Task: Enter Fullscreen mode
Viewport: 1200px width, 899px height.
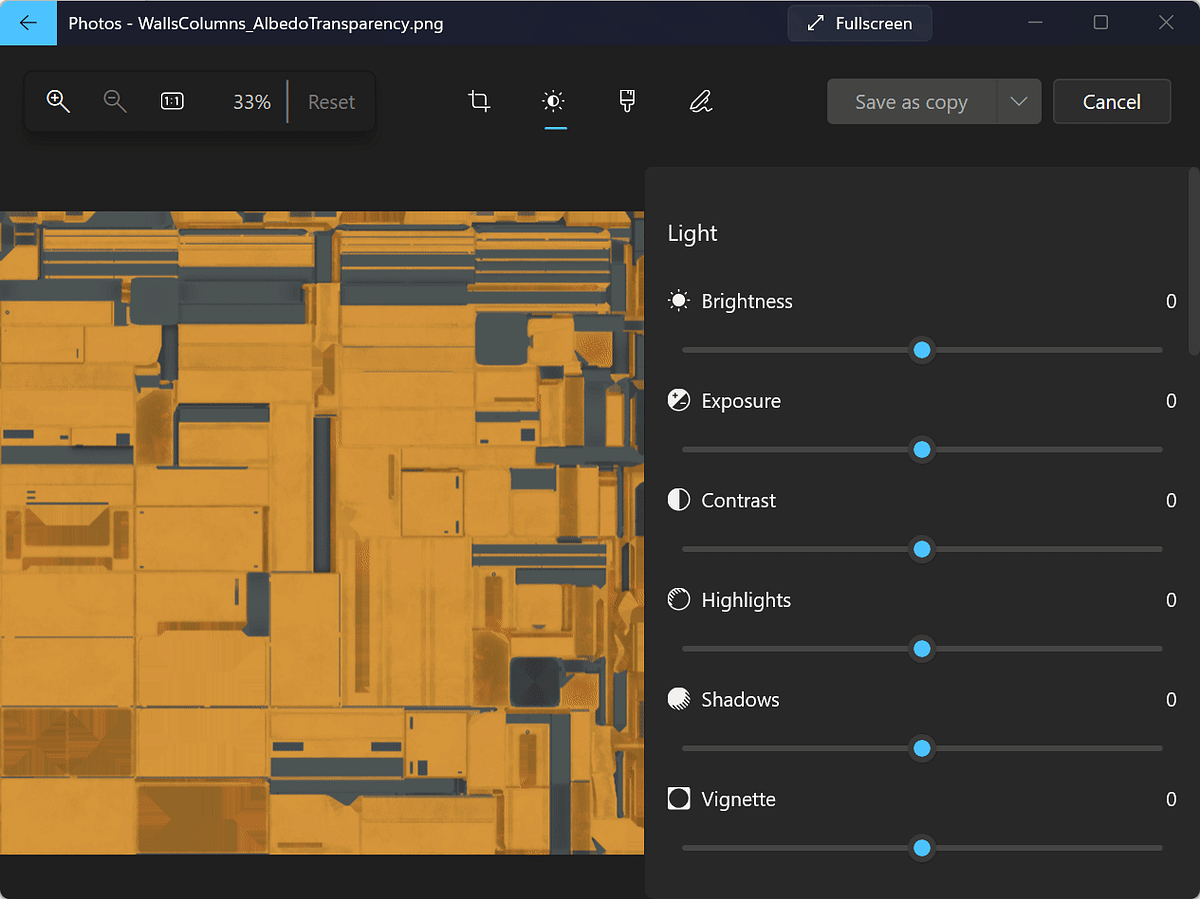Action: pyautogui.click(x=859, y=22)
